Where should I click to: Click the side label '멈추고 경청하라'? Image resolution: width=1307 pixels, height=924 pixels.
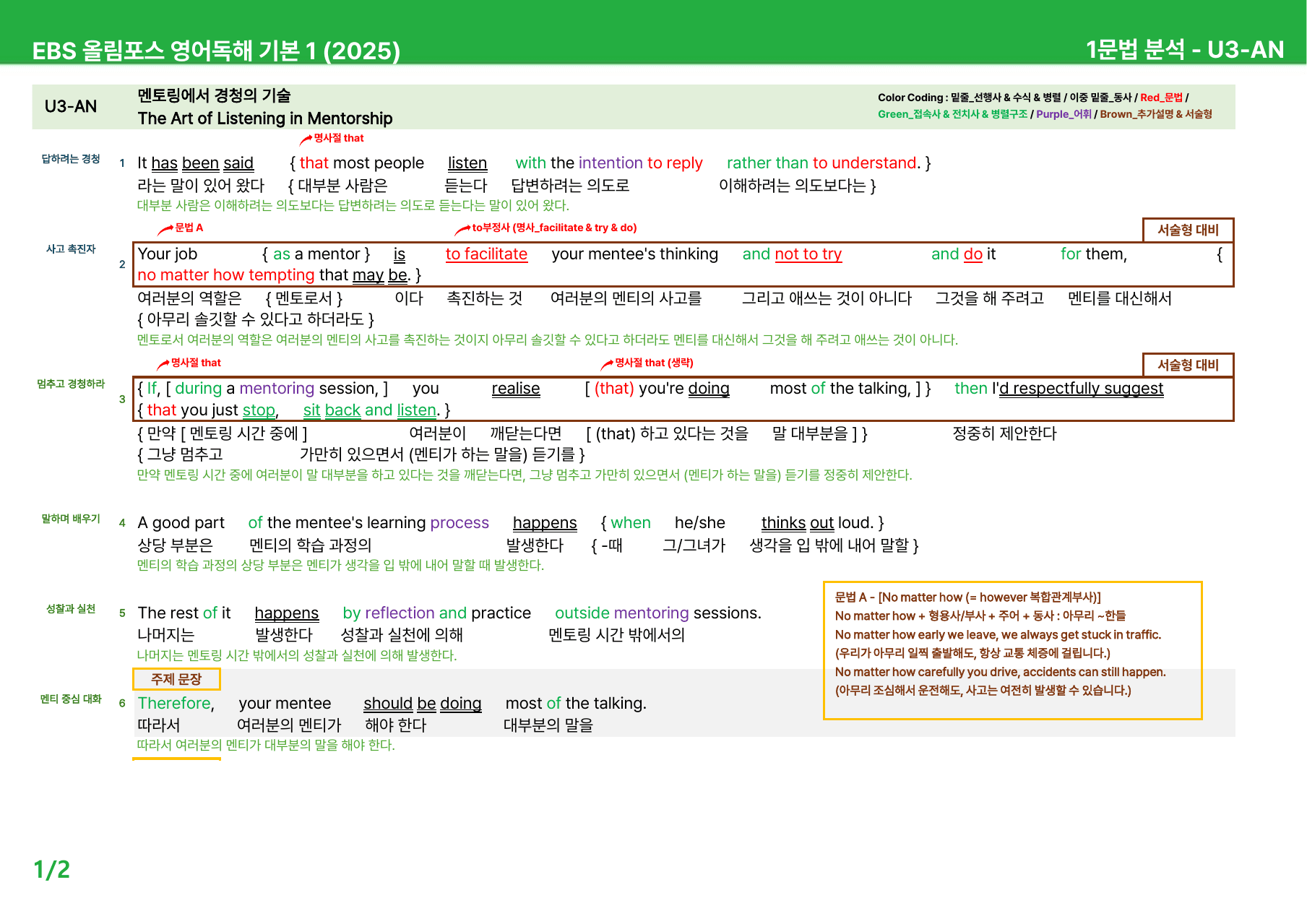71,384
